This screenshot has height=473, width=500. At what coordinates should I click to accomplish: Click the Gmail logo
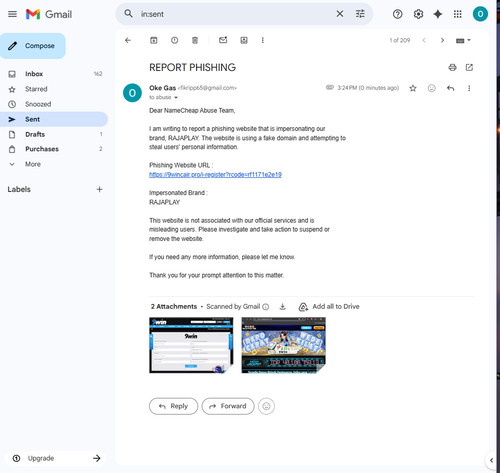[49, 14]
